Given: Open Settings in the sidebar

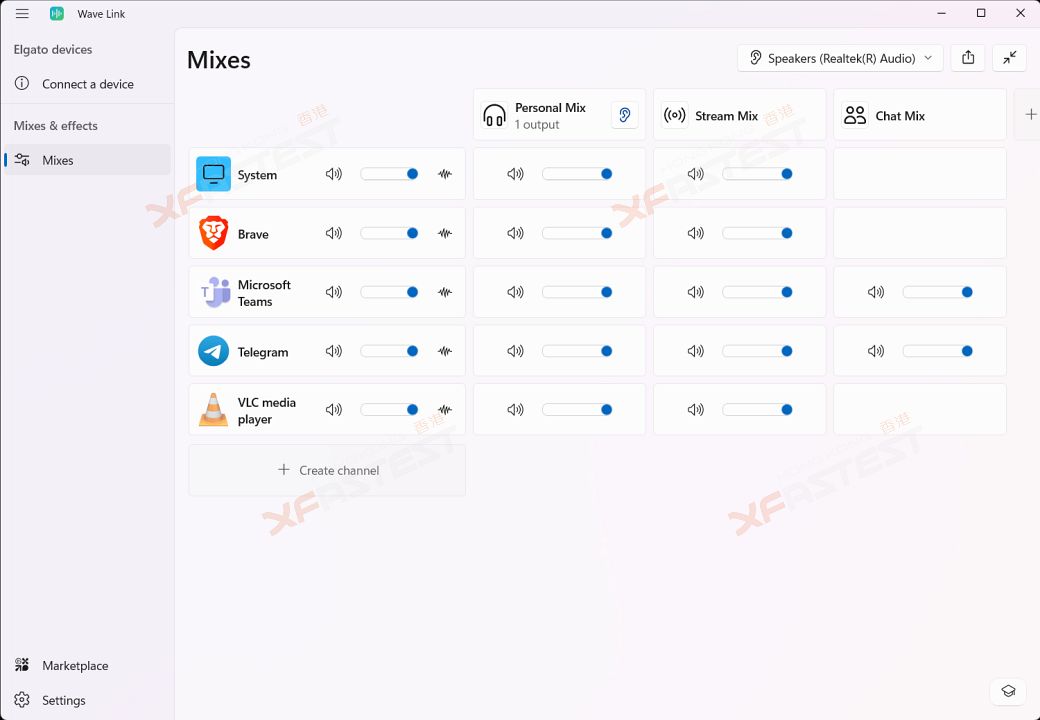Looking at the screenshot, I should (x=63, y=701).
